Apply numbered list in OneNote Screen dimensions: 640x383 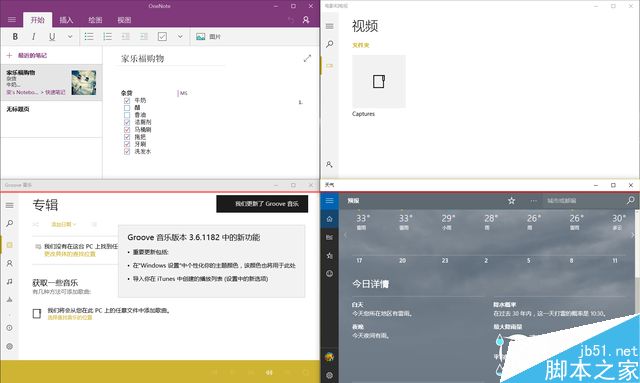(107, 37)
